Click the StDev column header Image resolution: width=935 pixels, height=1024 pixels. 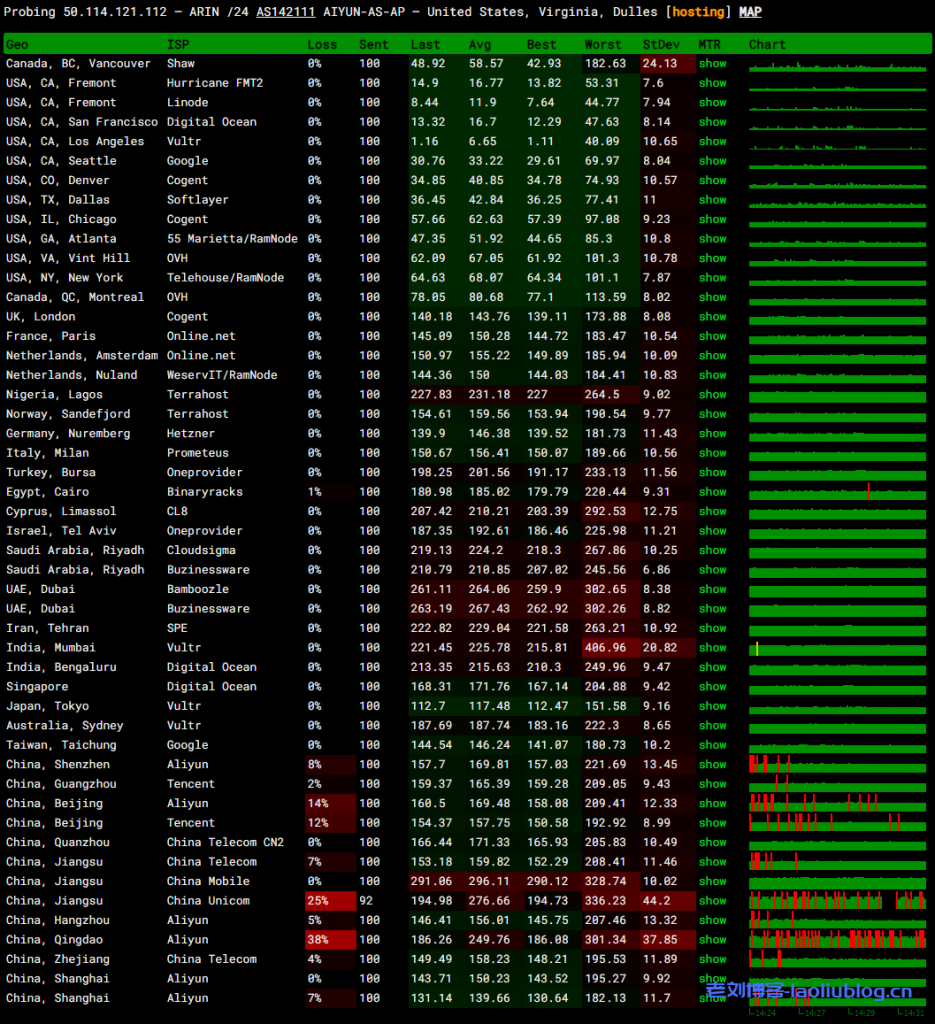659,45
